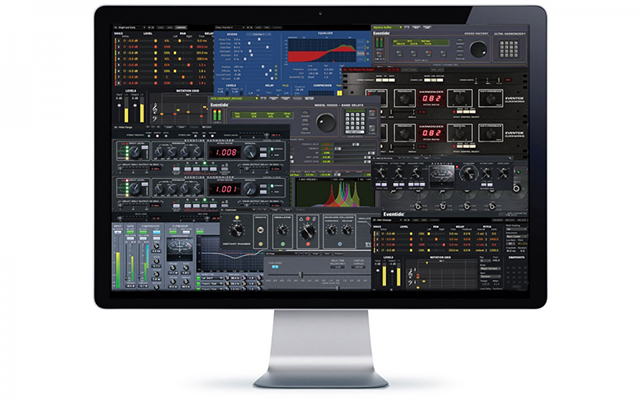
Task: Click the Oscillator knob on Instant Phaser
Action: point(282,231)
